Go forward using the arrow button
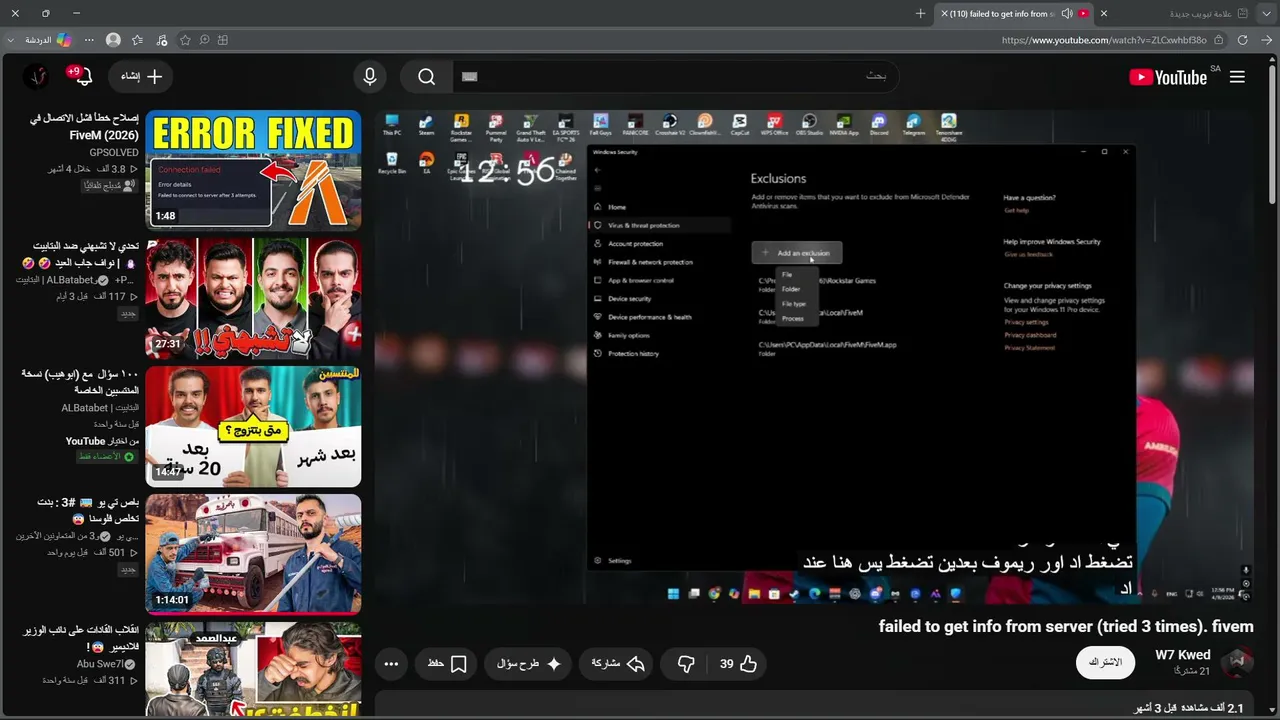The height and width of the screenshot is (720, 1280). [x=1267, y=40]
